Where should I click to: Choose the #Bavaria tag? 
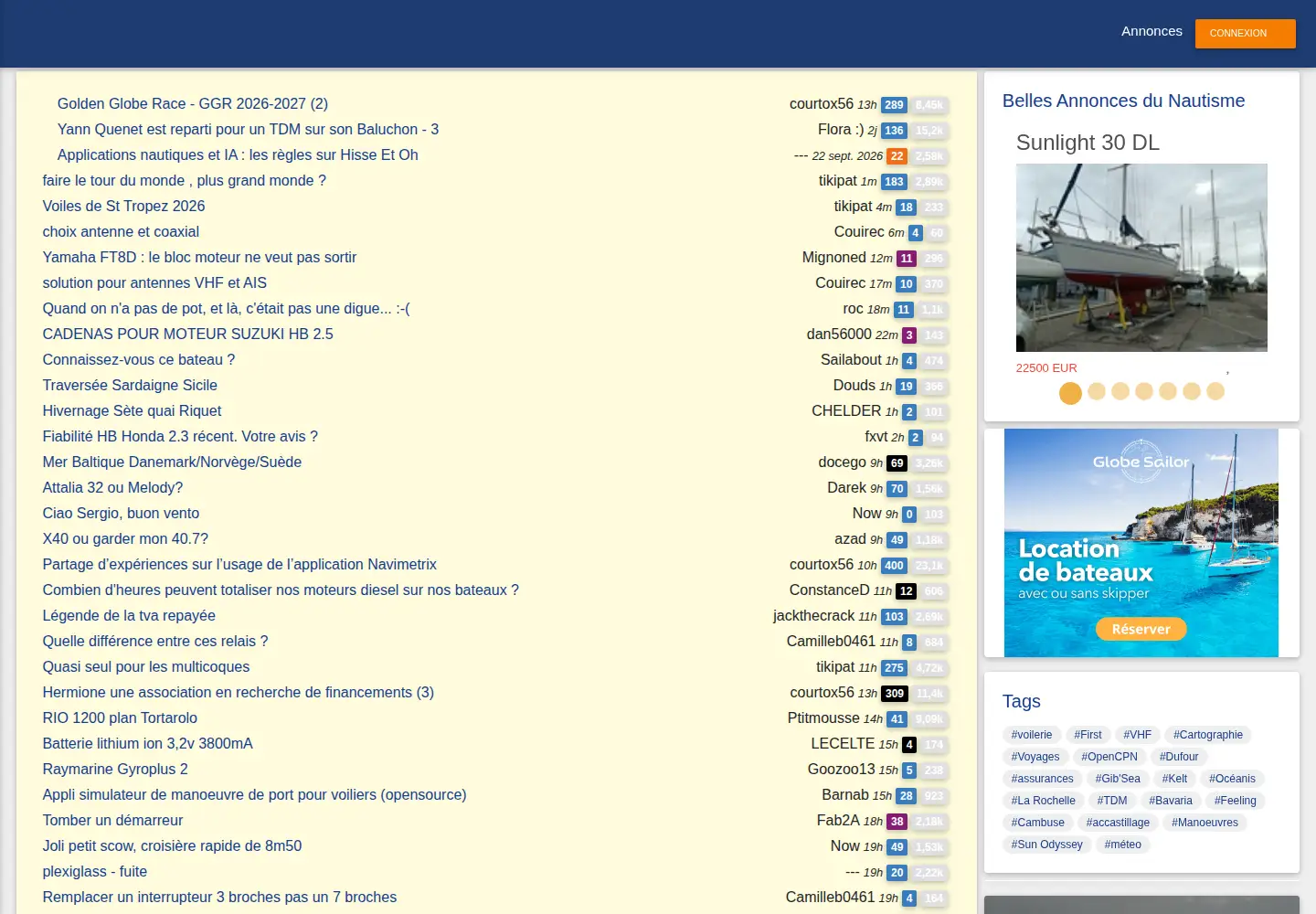[1171, 801]
